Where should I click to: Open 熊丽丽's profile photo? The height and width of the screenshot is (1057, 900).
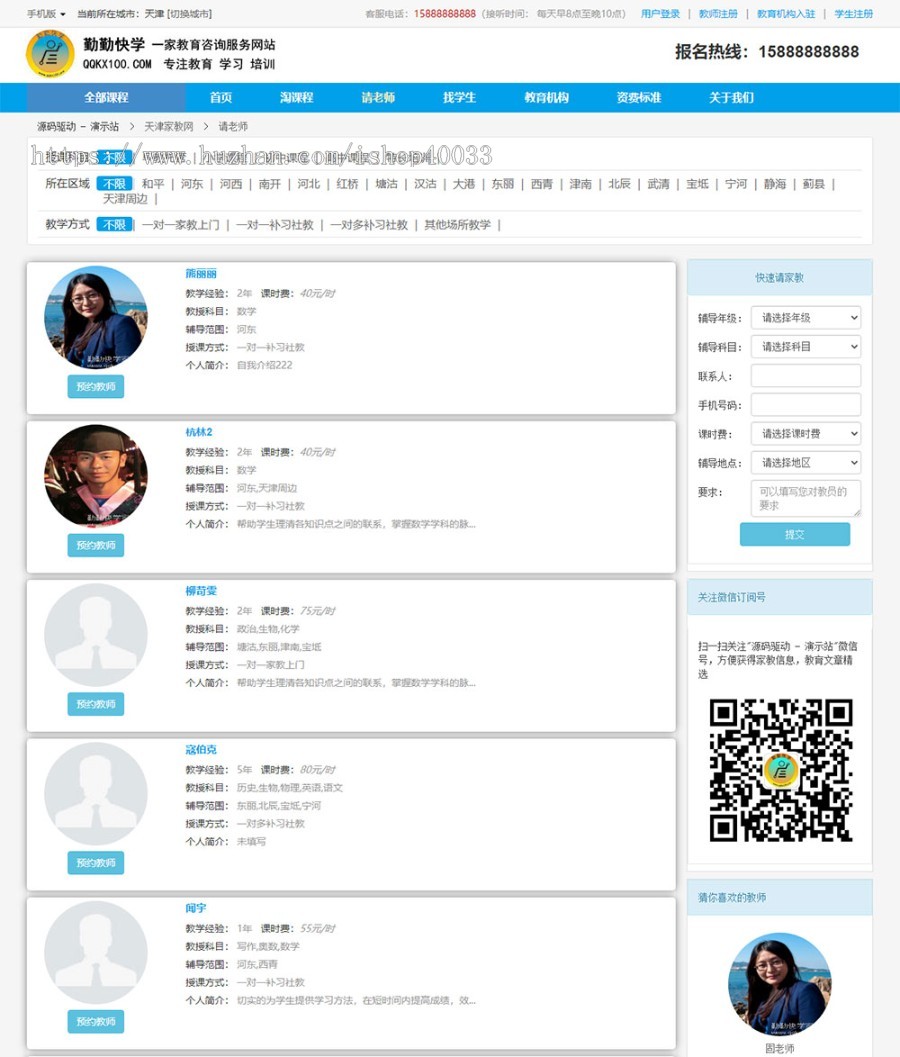click(x=96, y=317)
